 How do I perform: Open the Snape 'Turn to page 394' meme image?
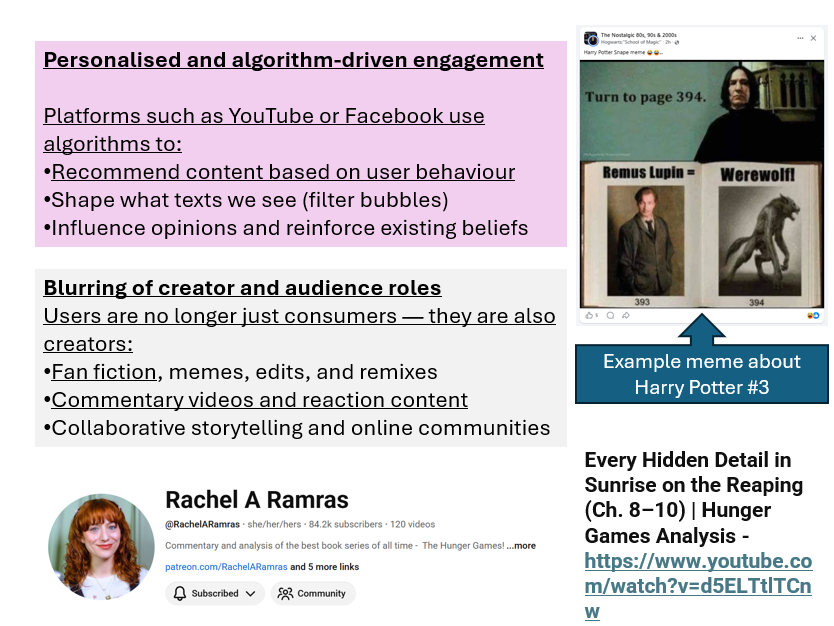702,184
